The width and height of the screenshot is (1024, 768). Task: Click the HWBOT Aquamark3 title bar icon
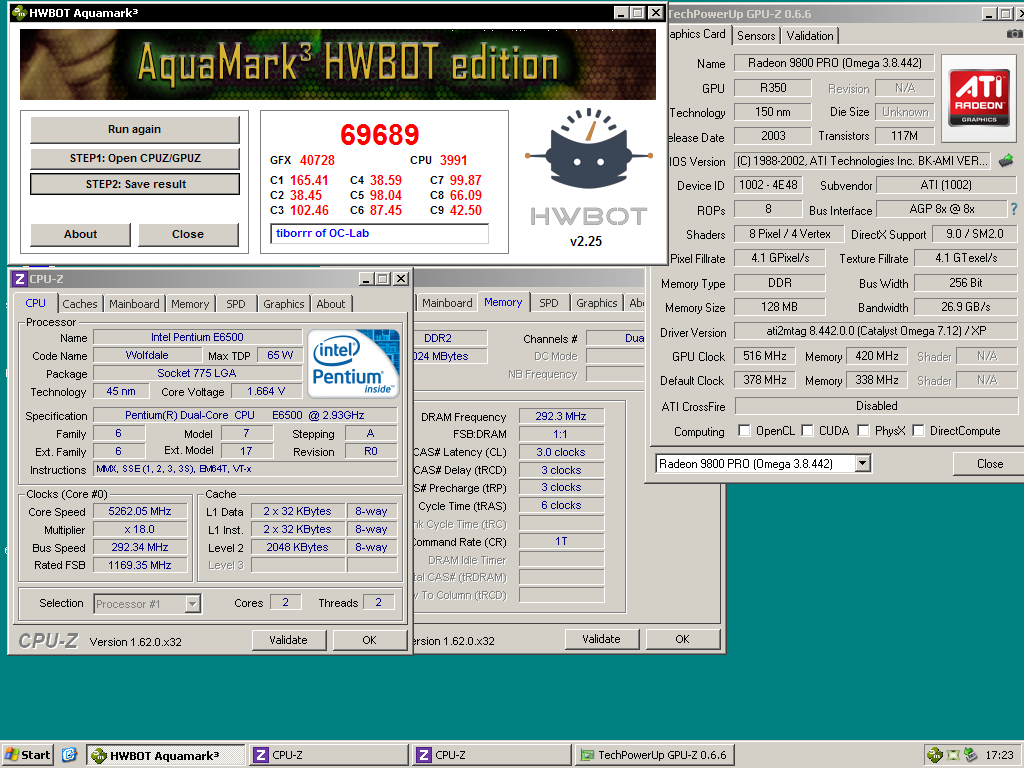pos(19,12)
